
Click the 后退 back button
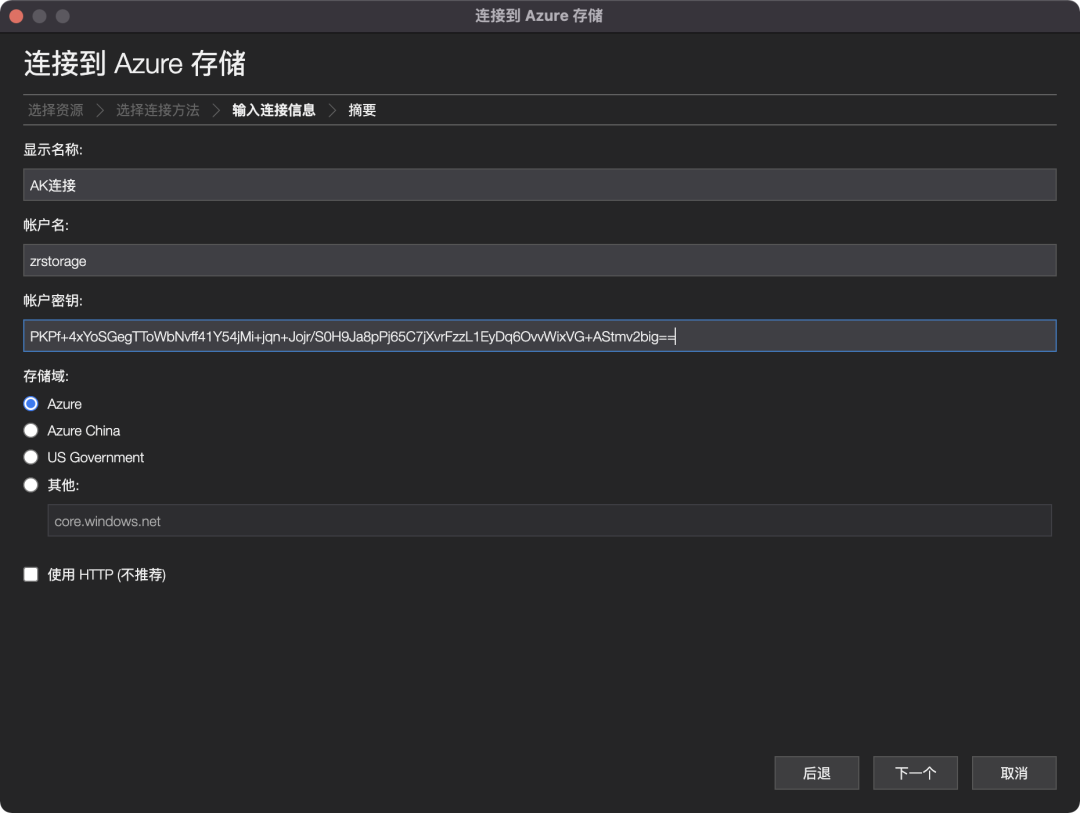click(816, 773)
